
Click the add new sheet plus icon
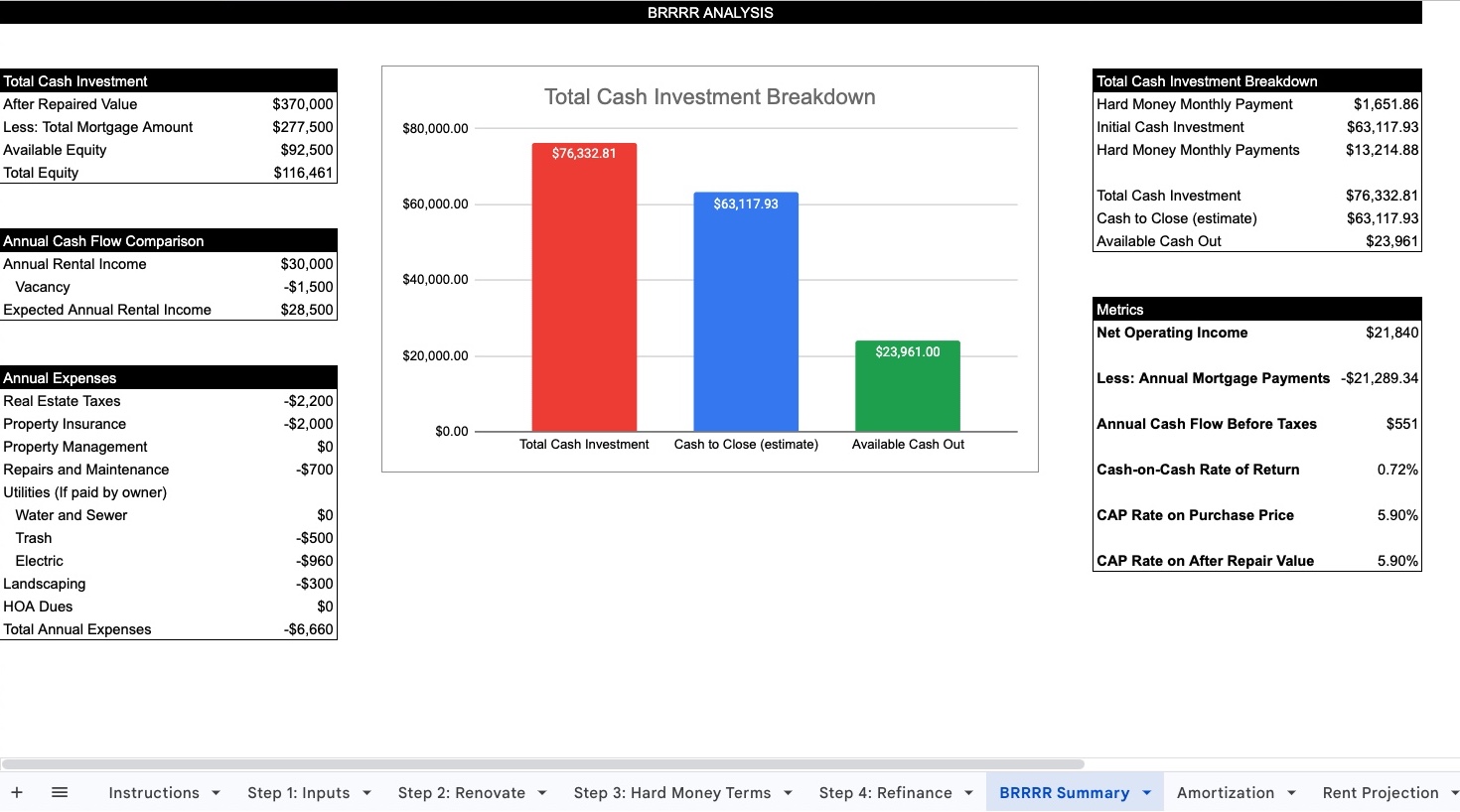click(x=17, y=792)
